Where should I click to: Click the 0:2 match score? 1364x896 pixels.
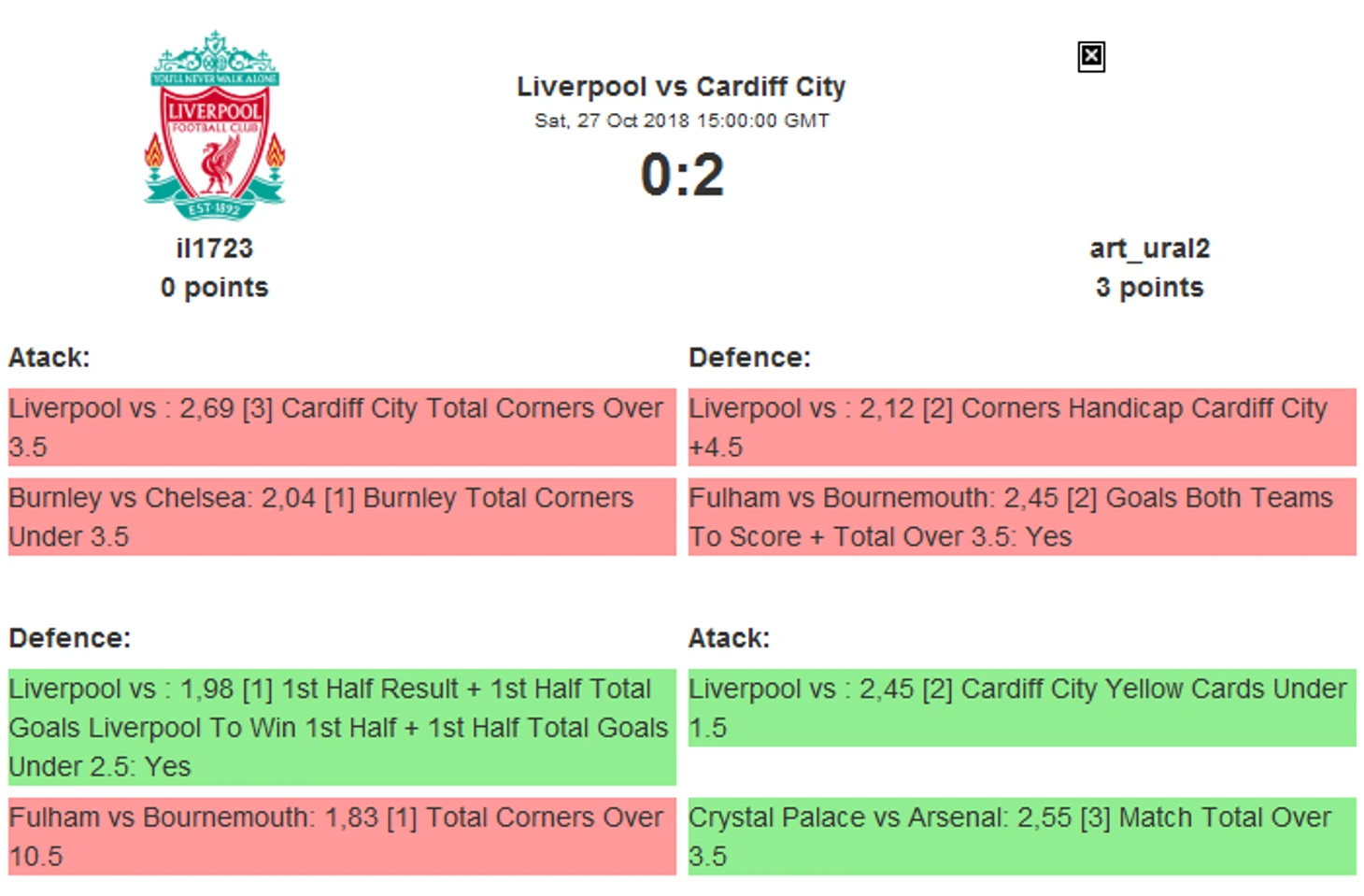point(682,175)
